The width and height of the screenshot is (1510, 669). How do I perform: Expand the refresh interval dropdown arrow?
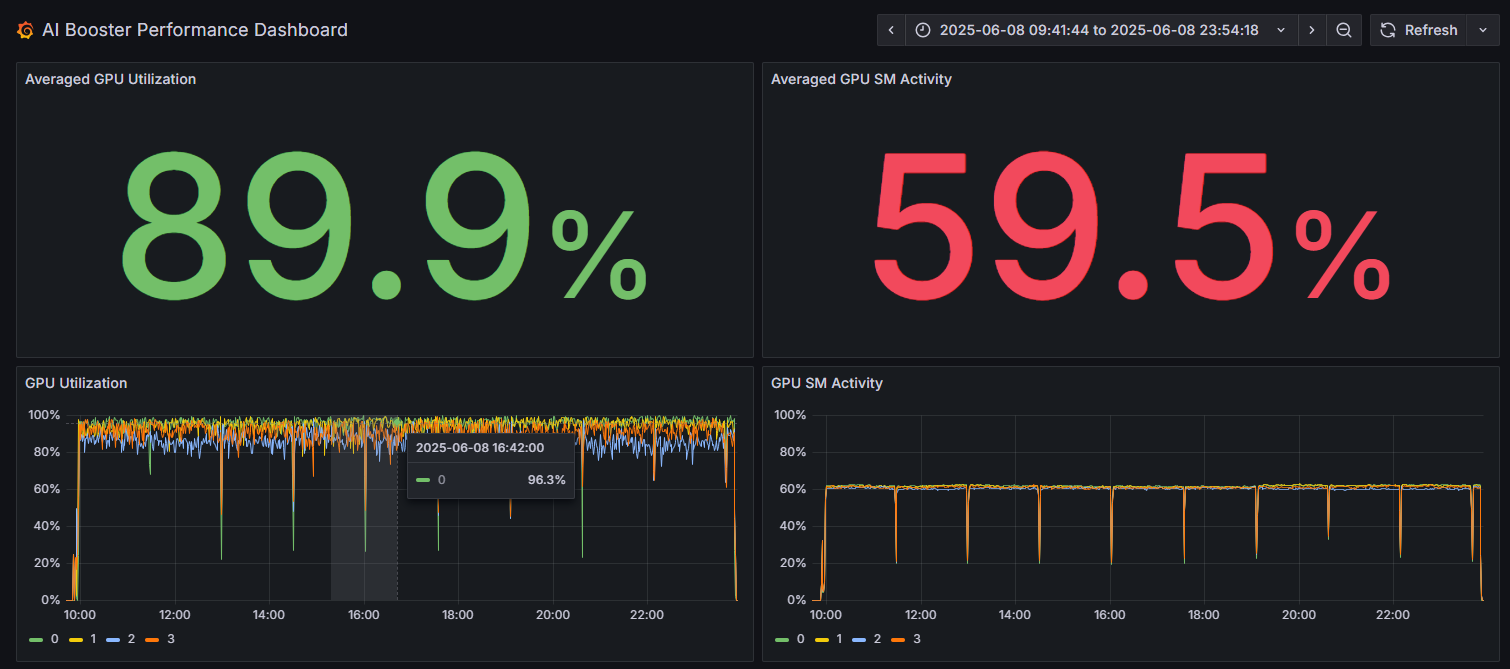click(1482, 30)
